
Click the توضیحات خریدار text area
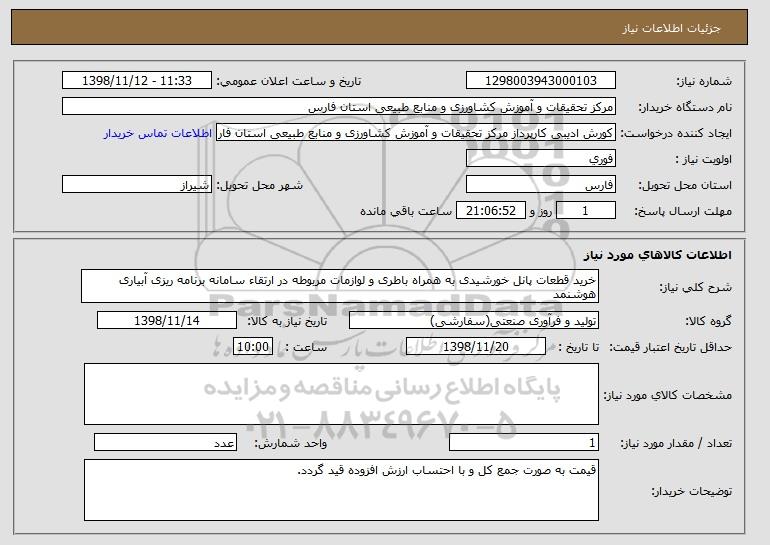(x=341, y=490)
